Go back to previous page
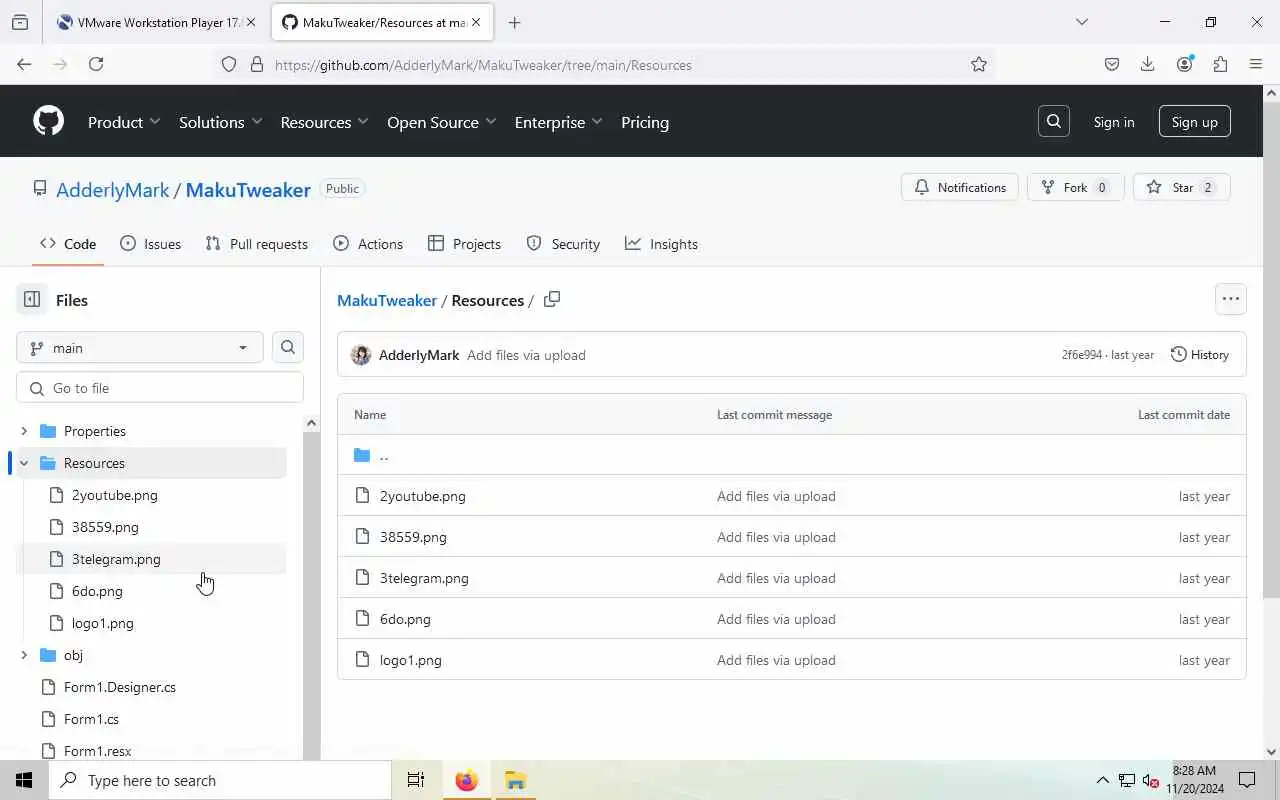Screen dimensions: 1280x800 coord(24,64)
